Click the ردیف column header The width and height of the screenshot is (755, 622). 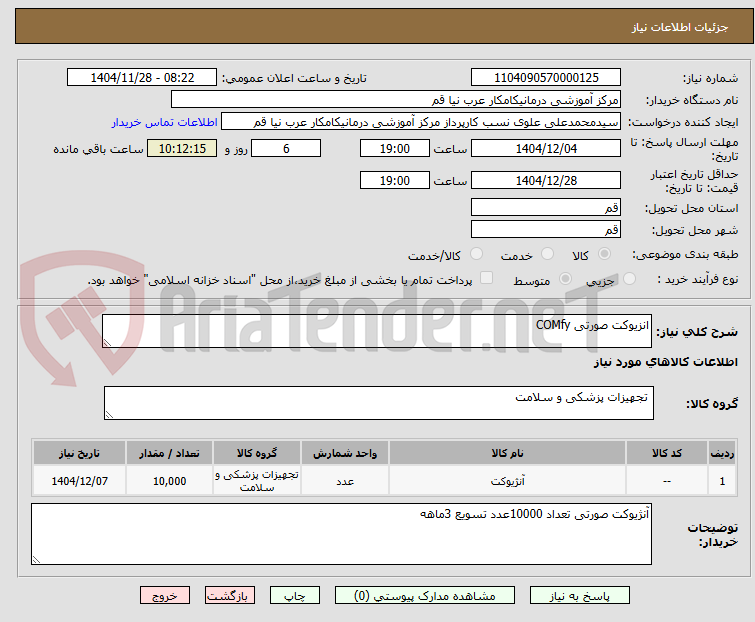[722, 453]
